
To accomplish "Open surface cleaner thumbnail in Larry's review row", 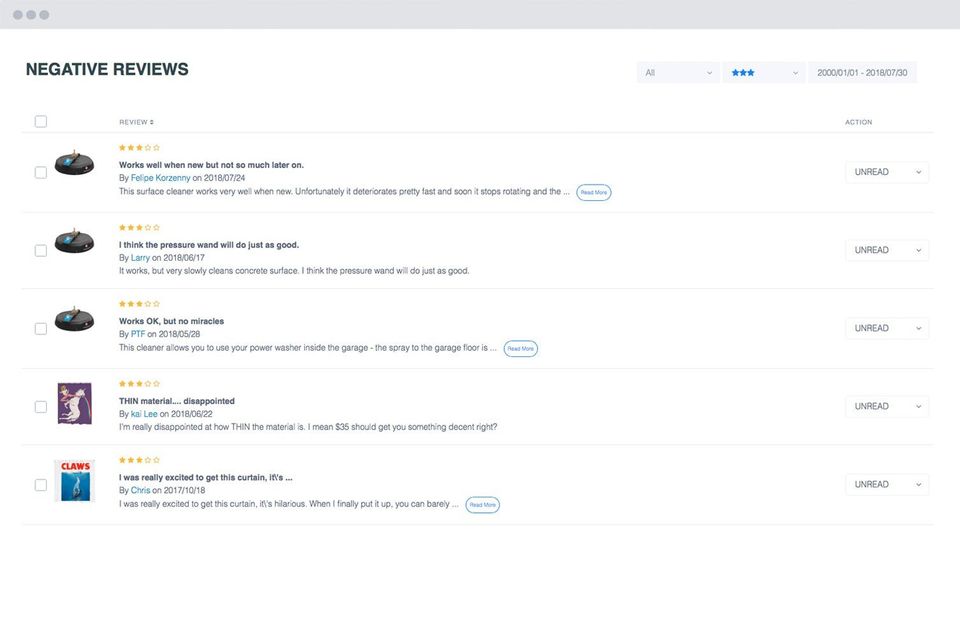I will (74, 241).
